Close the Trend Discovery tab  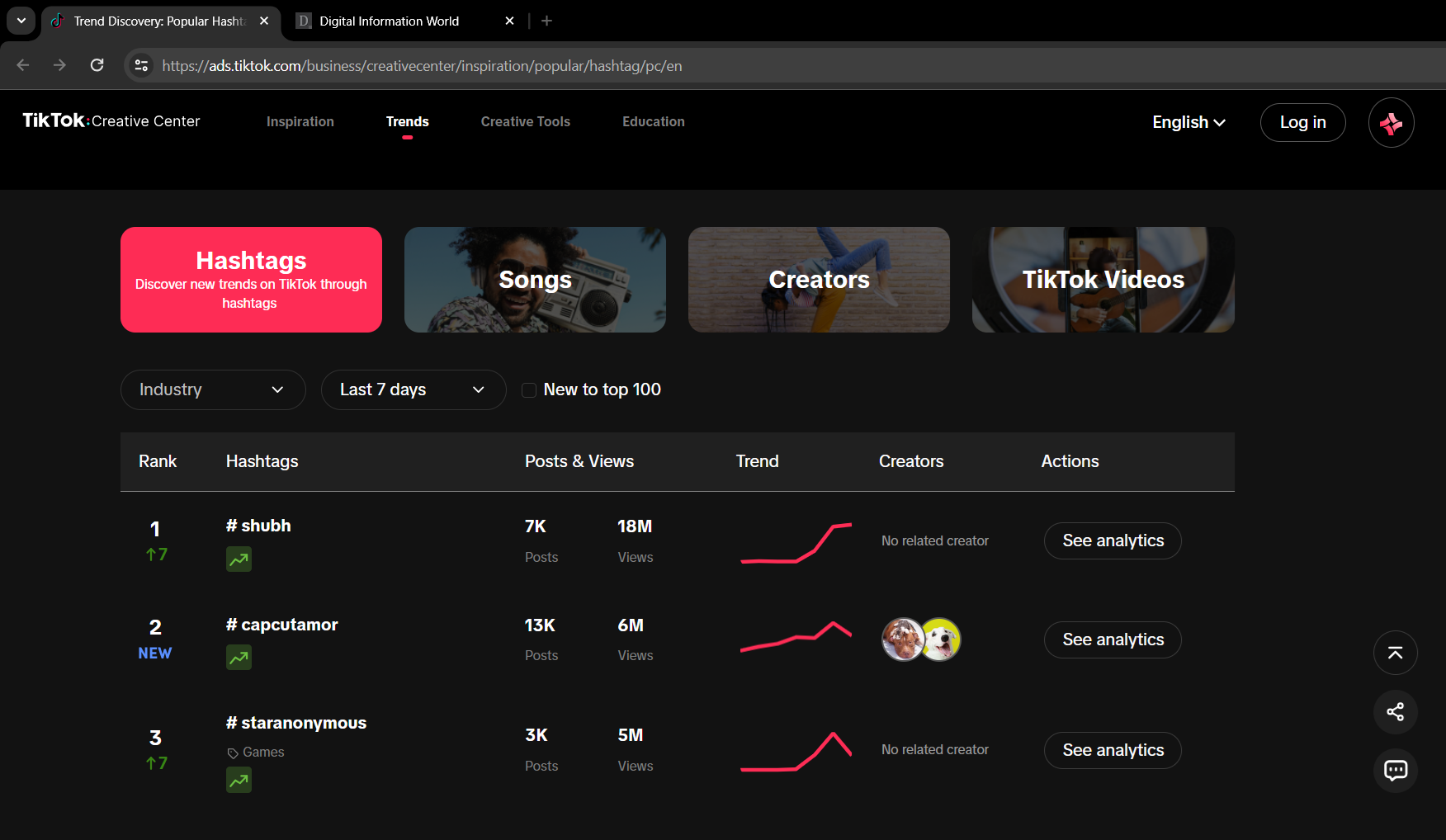[264, 21]
